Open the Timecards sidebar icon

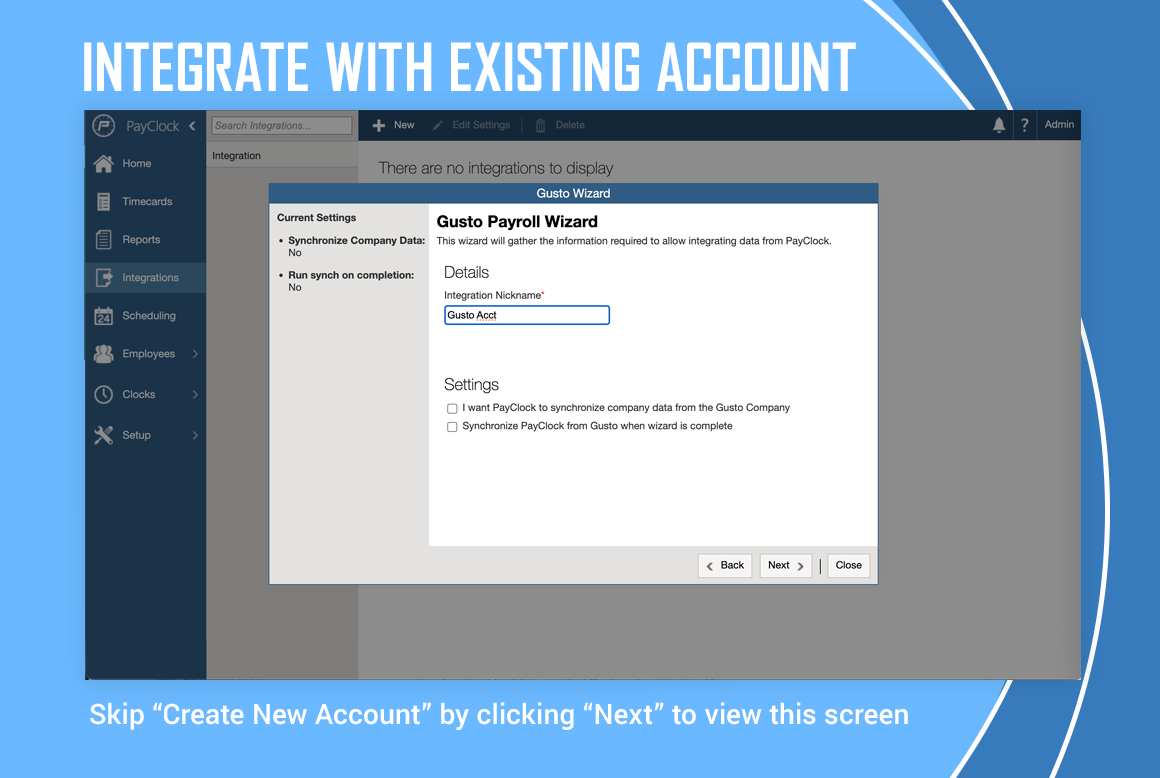pos(104,202)
